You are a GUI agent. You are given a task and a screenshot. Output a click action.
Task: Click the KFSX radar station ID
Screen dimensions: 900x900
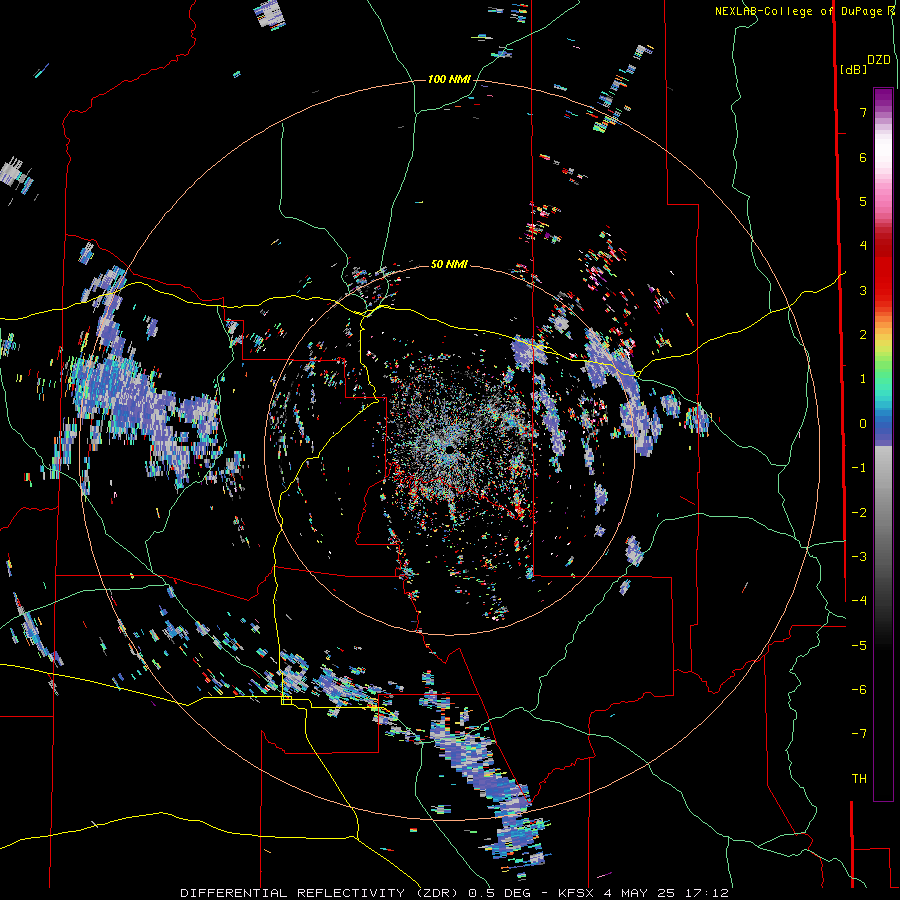click(577, 893)
